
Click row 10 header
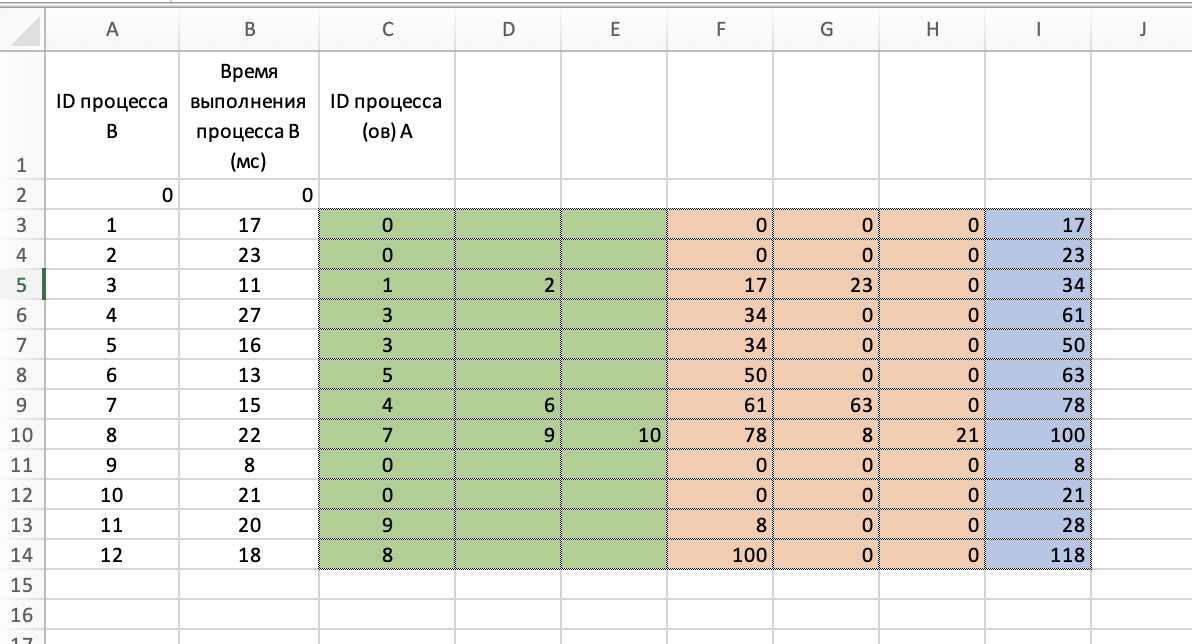tap(22, 436)
